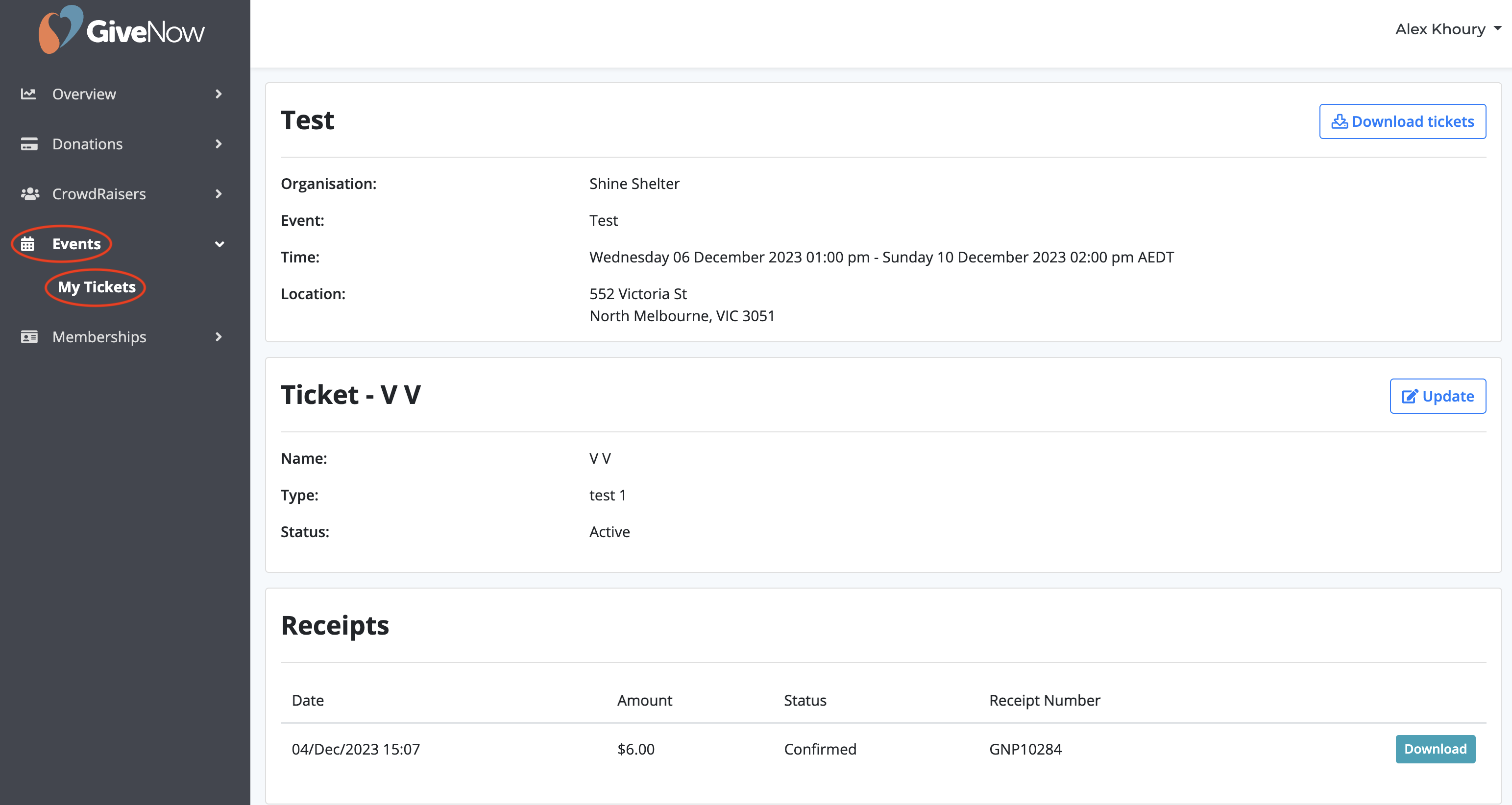Viewport: 1512px width, 805px height.
Task: Collapse the Events section chevron
Action: point(219,244)
